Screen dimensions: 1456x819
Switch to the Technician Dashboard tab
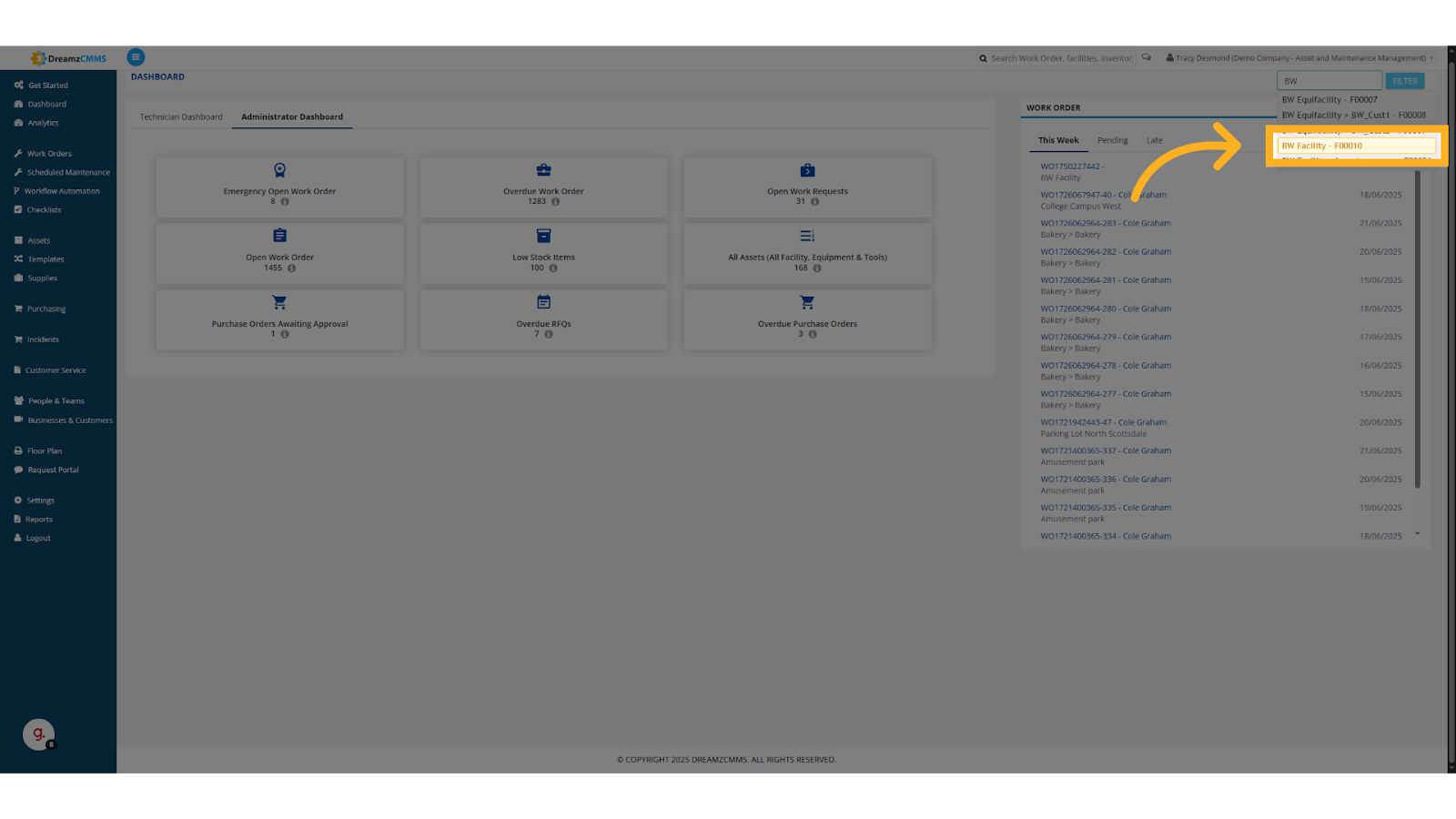pos(181,116)
